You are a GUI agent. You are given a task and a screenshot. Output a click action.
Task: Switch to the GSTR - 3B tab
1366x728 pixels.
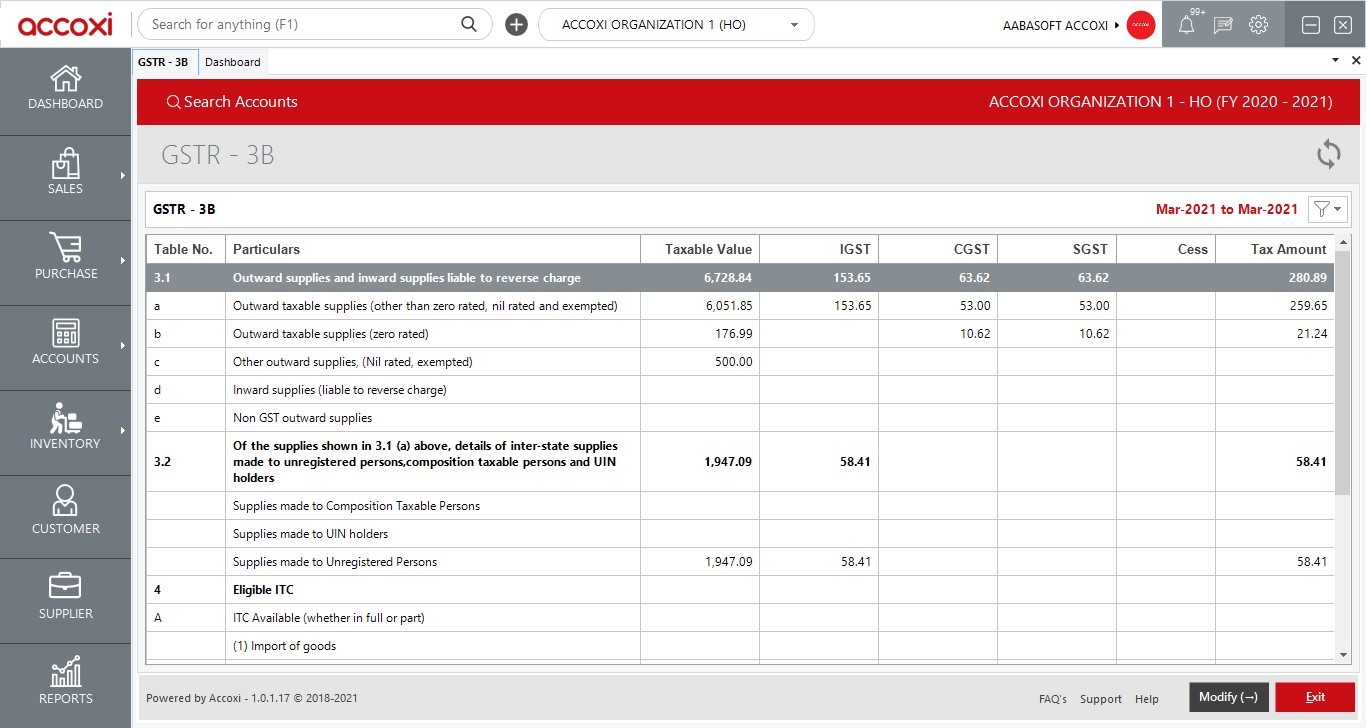[163, 62]
